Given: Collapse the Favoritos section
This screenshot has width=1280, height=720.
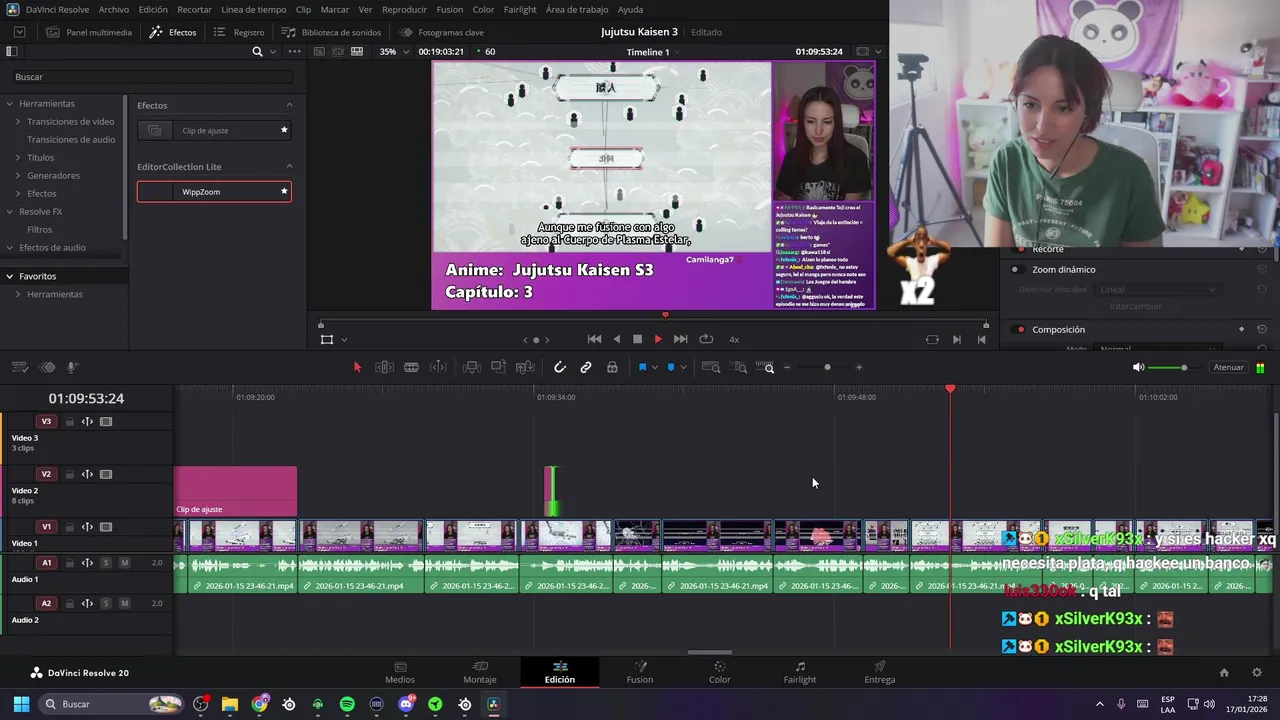Looking at the screenshot, I should pyautogui.click(x=10, y=276).
